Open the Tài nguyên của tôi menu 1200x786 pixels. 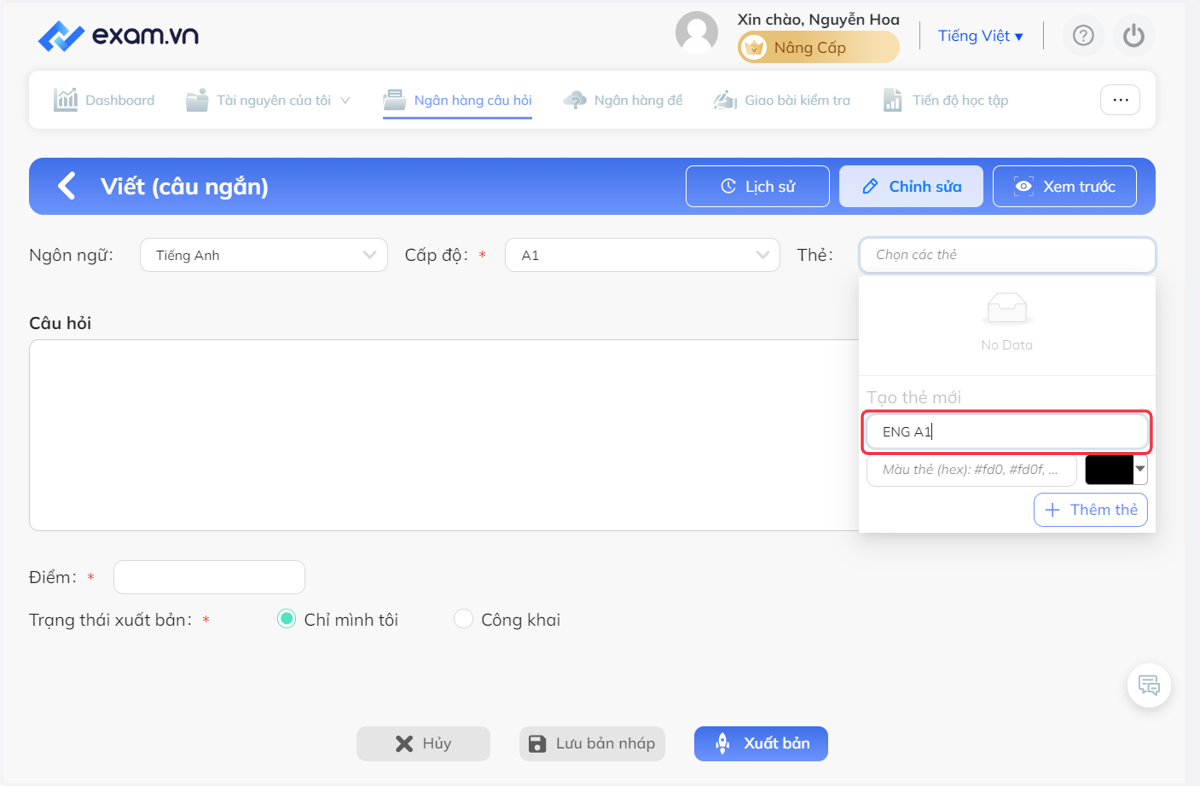(x=268, y=100)
